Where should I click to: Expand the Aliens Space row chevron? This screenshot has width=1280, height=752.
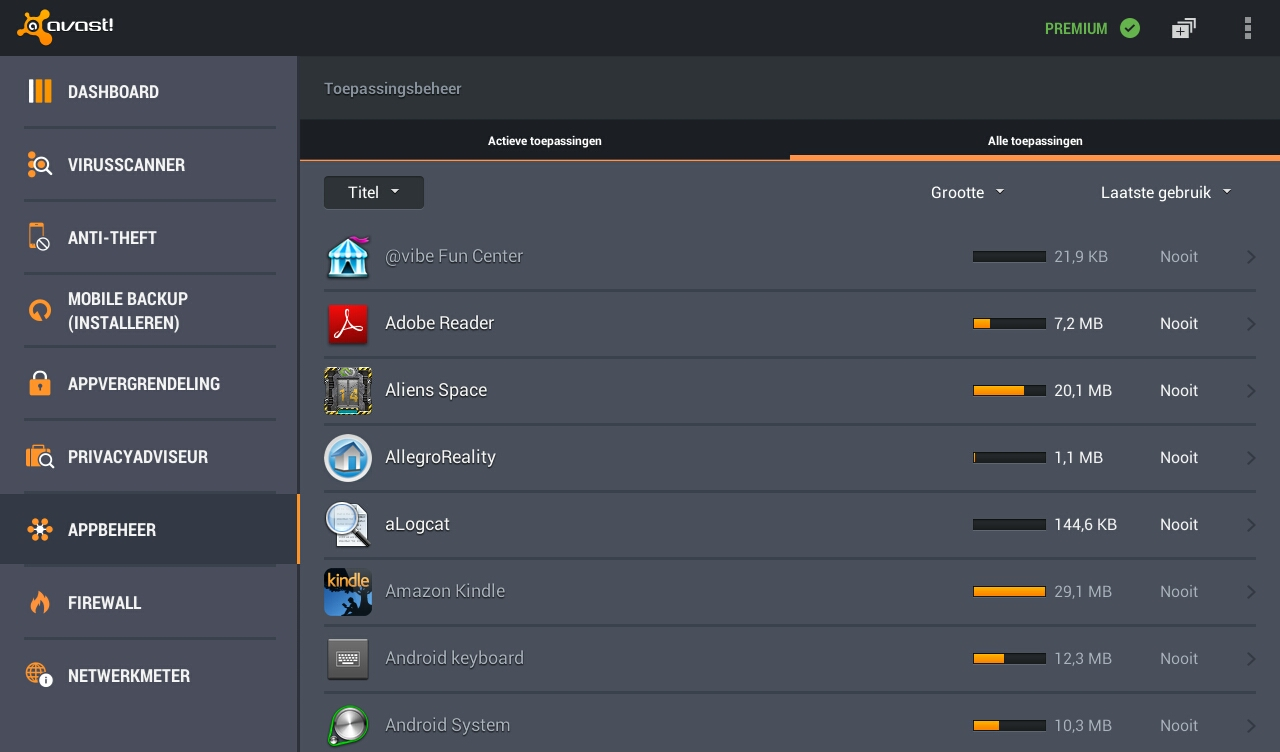click(x=1251, y=391)
